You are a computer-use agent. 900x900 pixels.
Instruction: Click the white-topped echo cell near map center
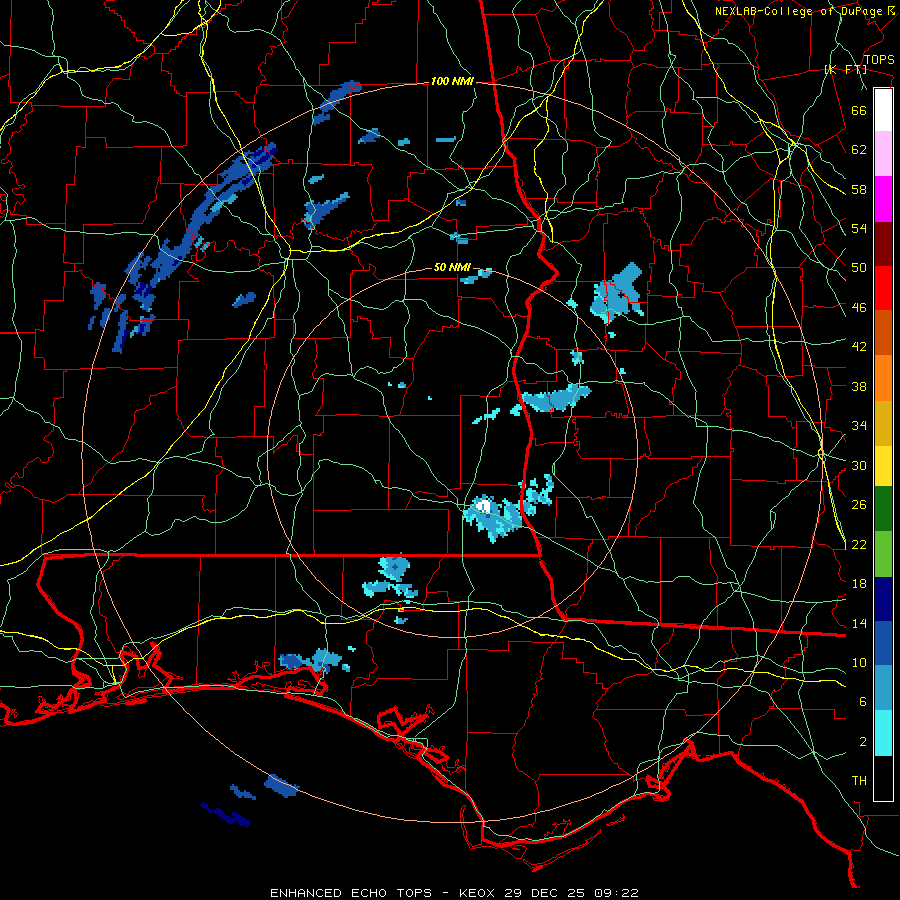point(484,506)
